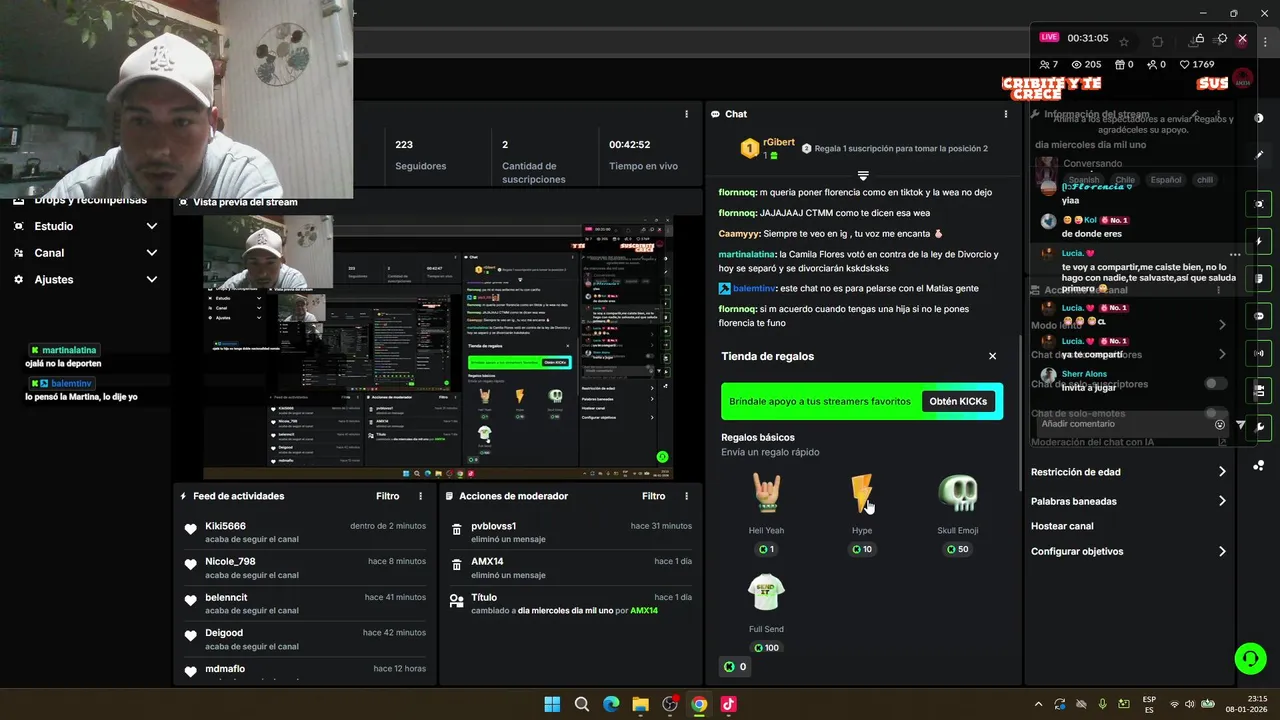Click Nicole_798 in activity feed
1280x720 pixels.
pos(230,561)
